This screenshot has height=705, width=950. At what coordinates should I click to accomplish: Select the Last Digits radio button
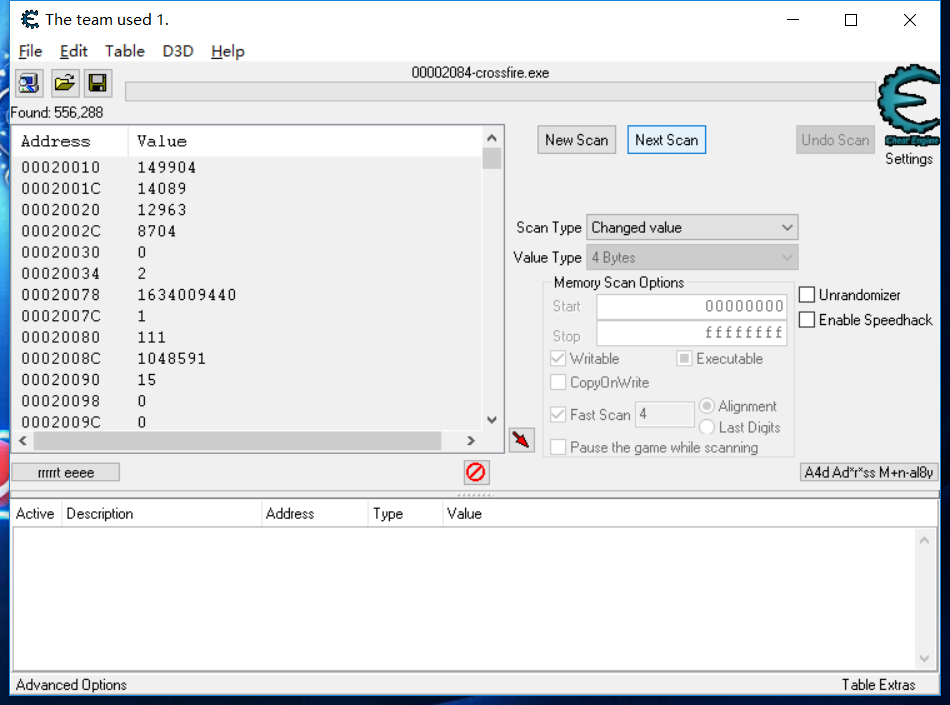pos(706,428)
